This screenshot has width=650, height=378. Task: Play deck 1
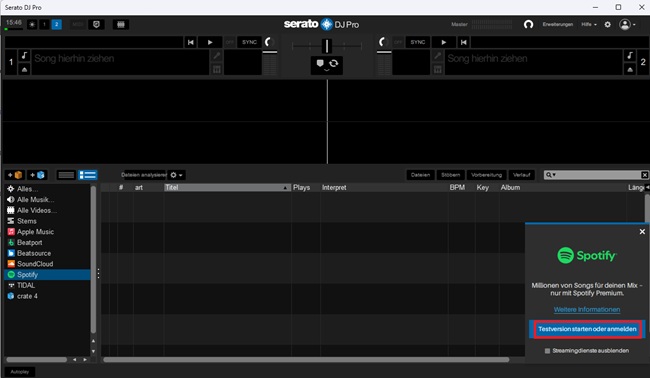(x=210, y=42)
